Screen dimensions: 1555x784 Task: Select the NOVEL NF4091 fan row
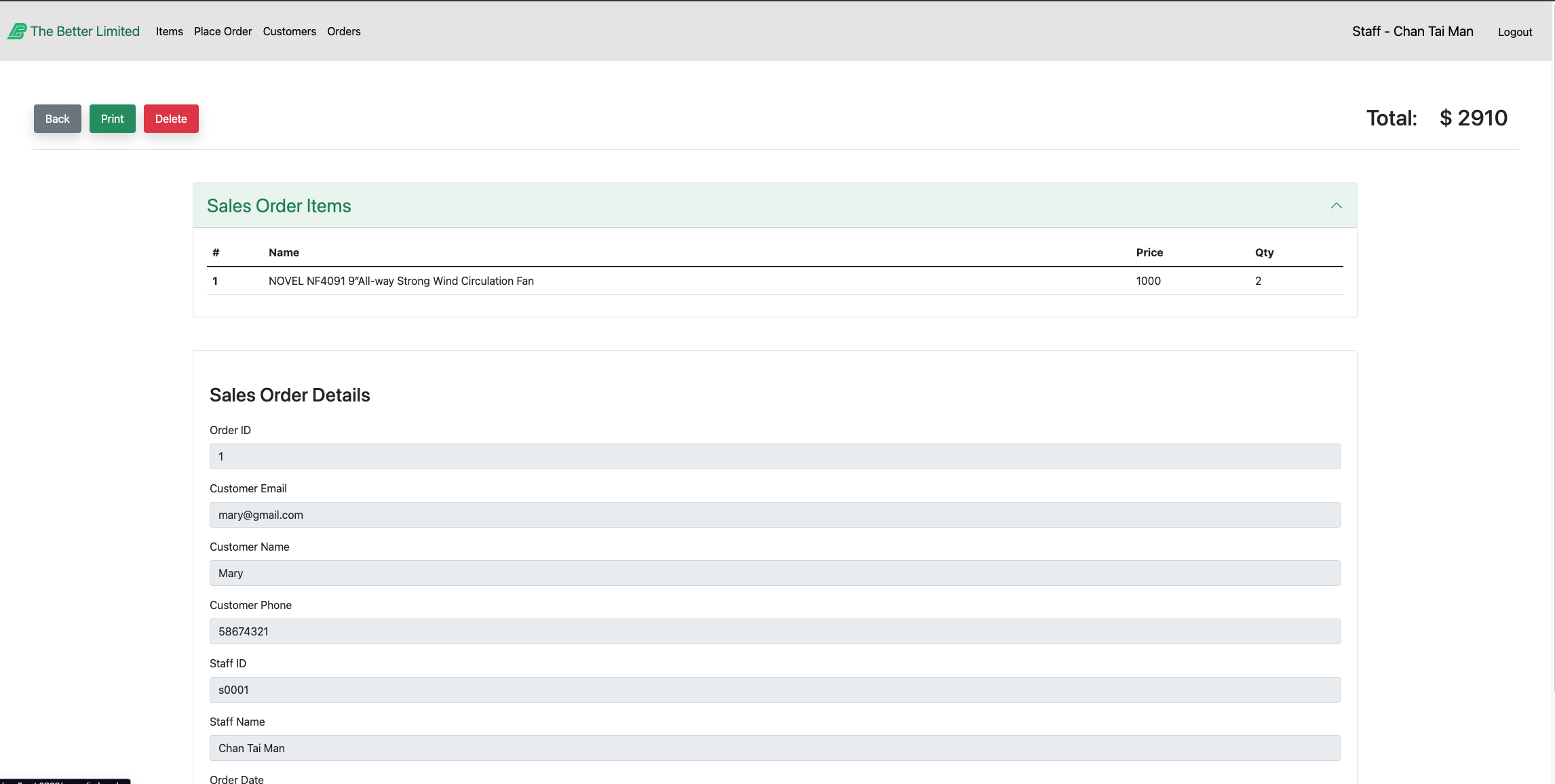401,281
